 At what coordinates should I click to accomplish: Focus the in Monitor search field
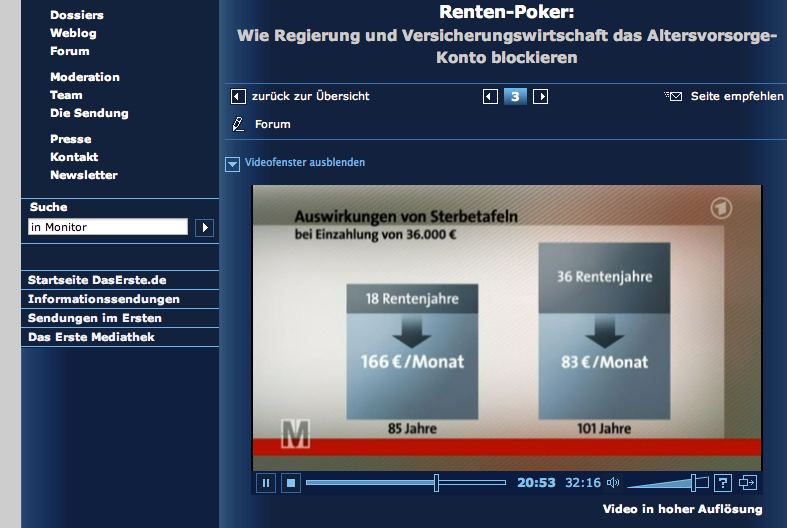click(108, 227)
